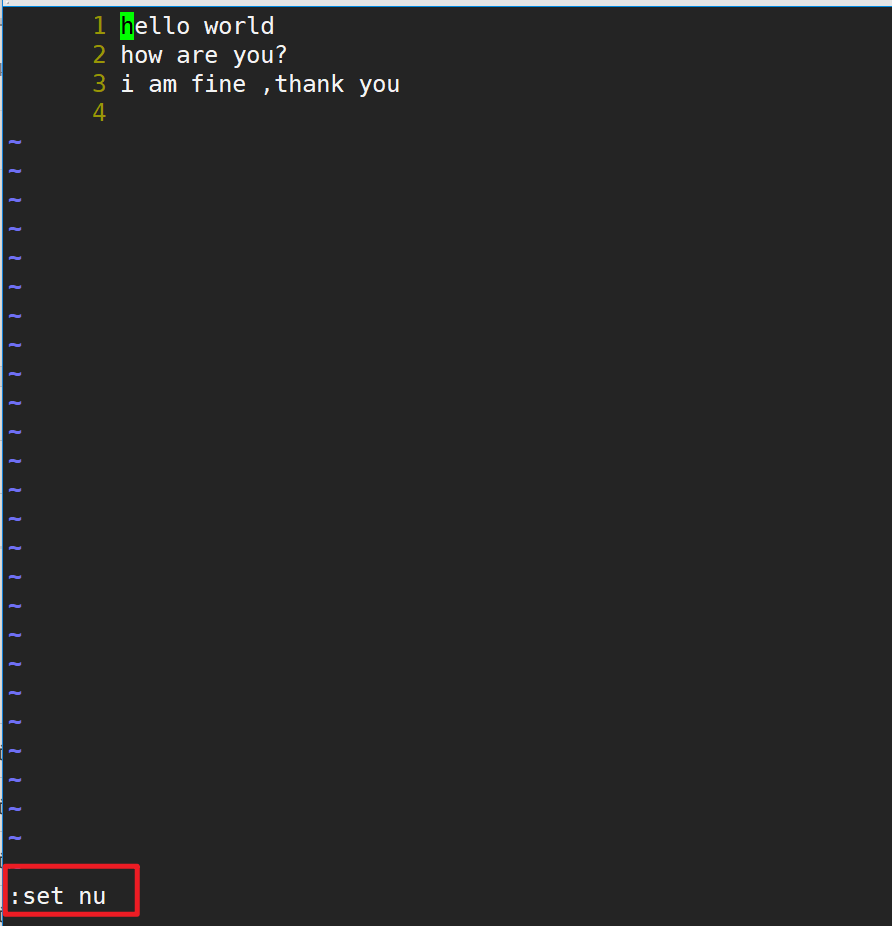This screenshot has width=892, height=926.
Task: Click 'you?' at end of line 2
Action: tap(260, 56)
